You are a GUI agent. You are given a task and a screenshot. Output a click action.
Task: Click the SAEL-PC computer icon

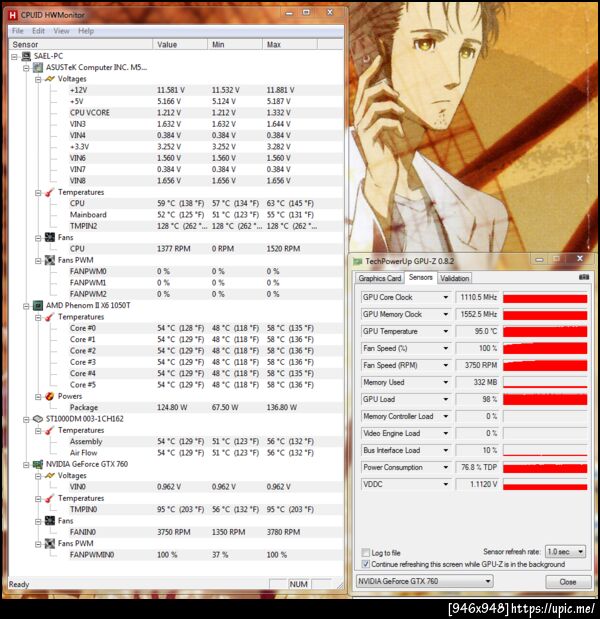(26, 56)
